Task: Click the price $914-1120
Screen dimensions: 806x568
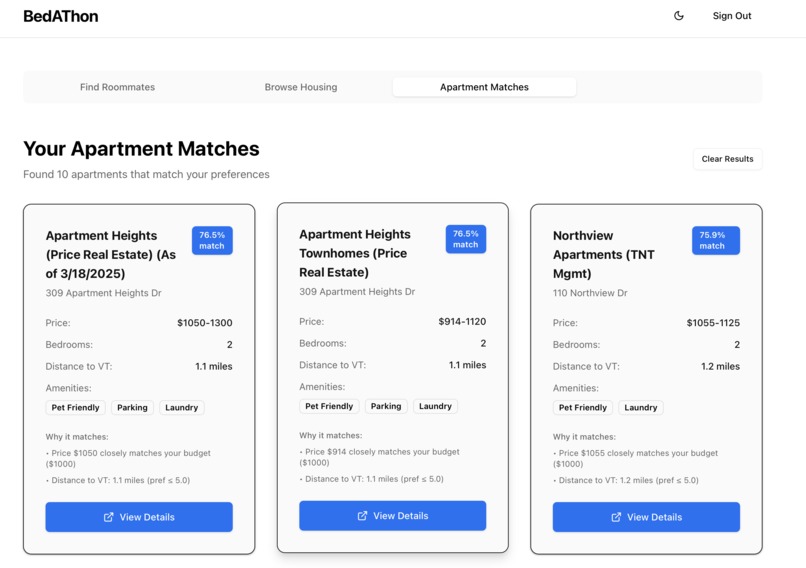Action: tap(462, 322)
